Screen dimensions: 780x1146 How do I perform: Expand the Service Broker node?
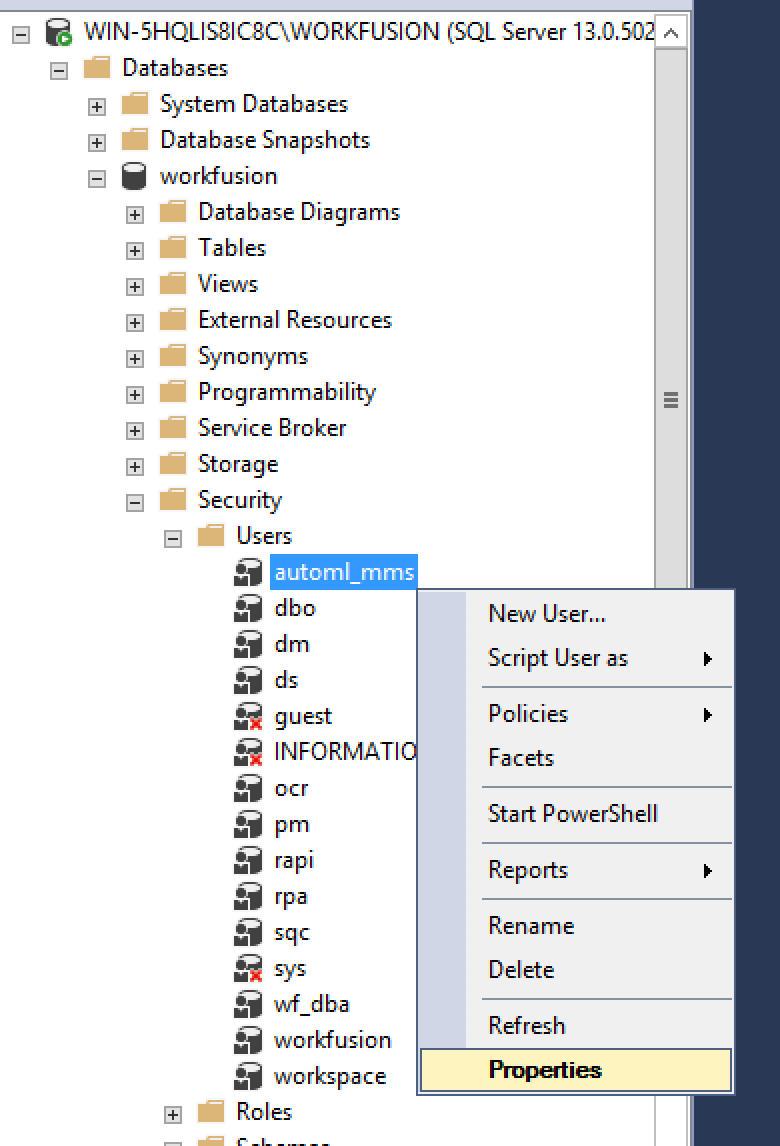pyautogui.click(x=135, y=431)
